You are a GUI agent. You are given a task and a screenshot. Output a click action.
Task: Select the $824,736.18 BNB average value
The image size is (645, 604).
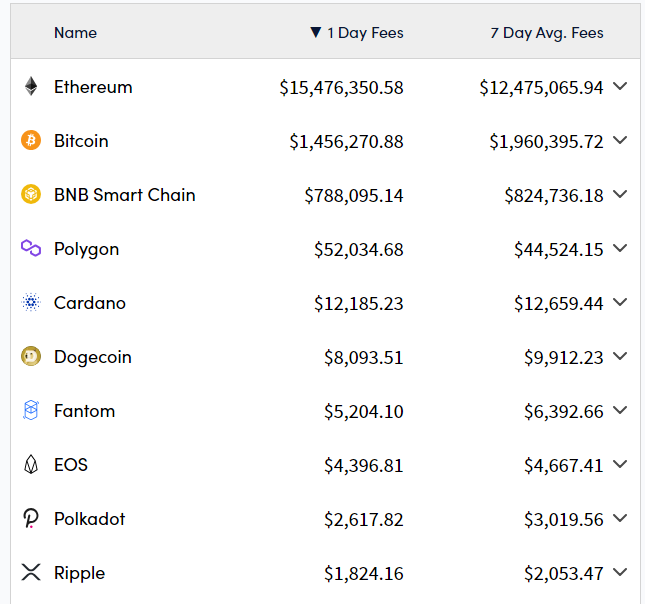pos(554,195)
